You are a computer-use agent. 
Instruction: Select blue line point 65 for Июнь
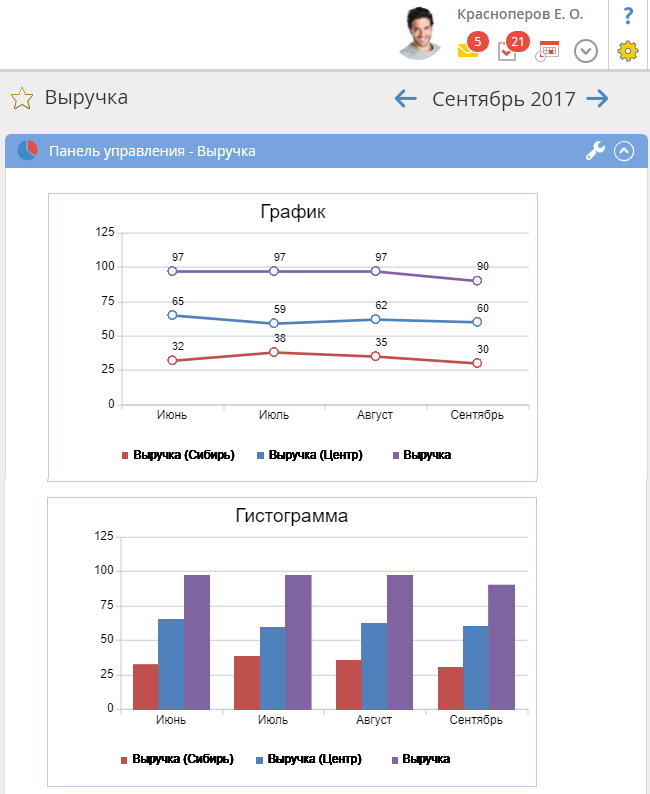point(172,315)
